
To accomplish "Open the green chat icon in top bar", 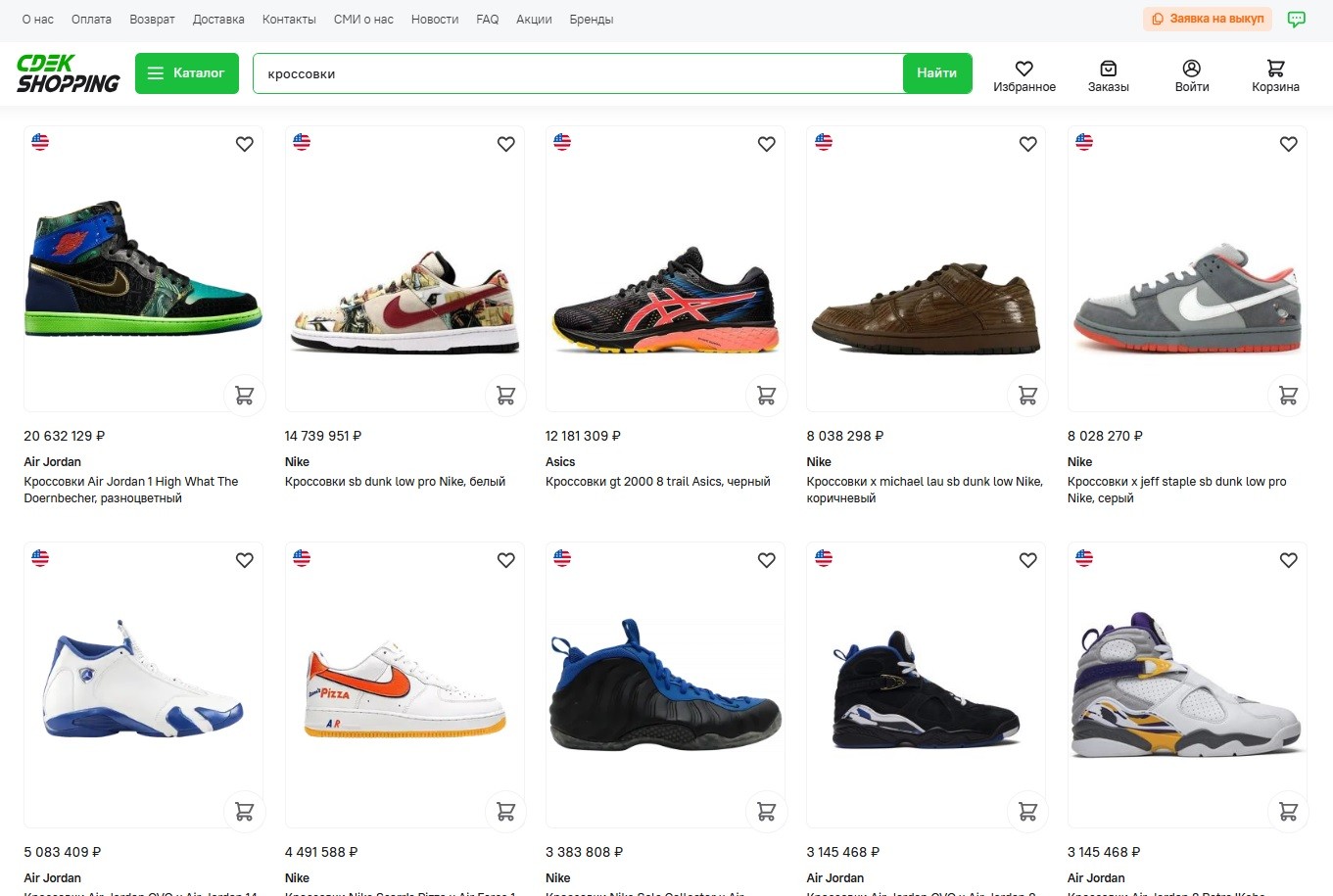I will (1296, 19).
